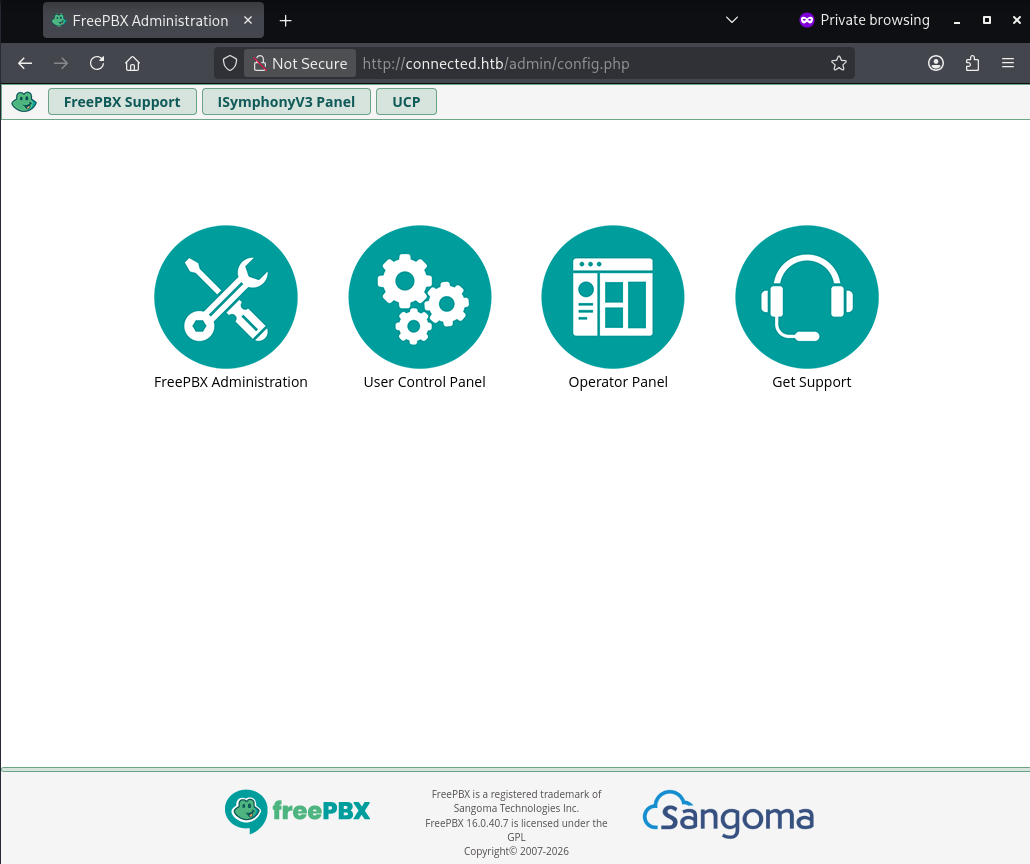Click the Operator Panel label
The image size is (1030, 864).
(618, 382)
